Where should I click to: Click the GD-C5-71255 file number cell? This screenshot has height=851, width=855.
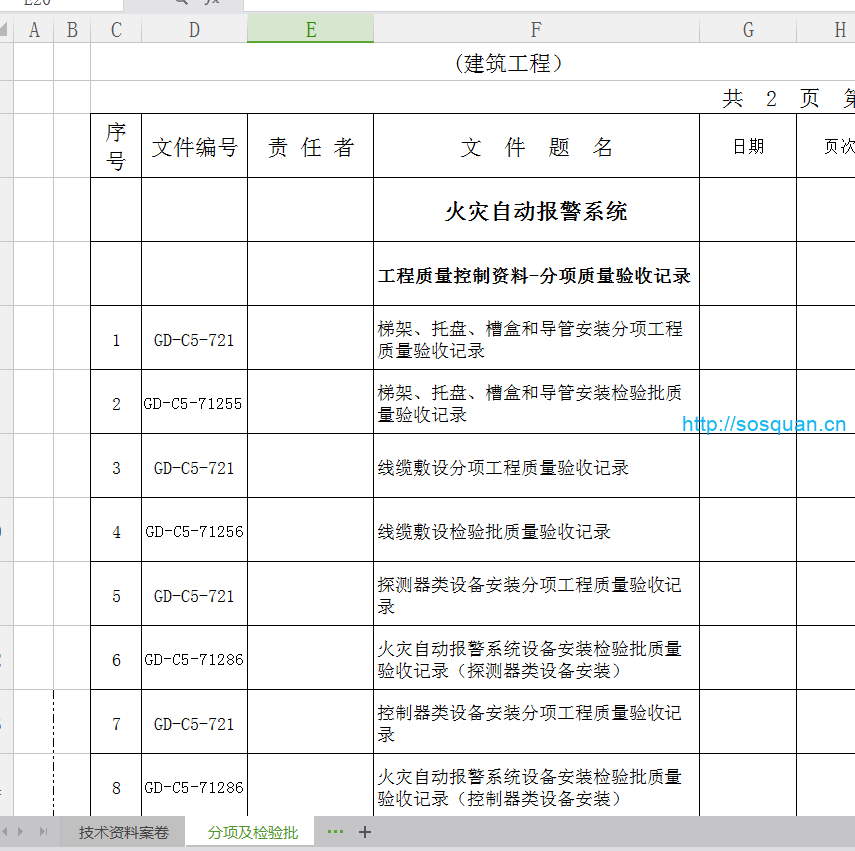click(x=194, y=403)
